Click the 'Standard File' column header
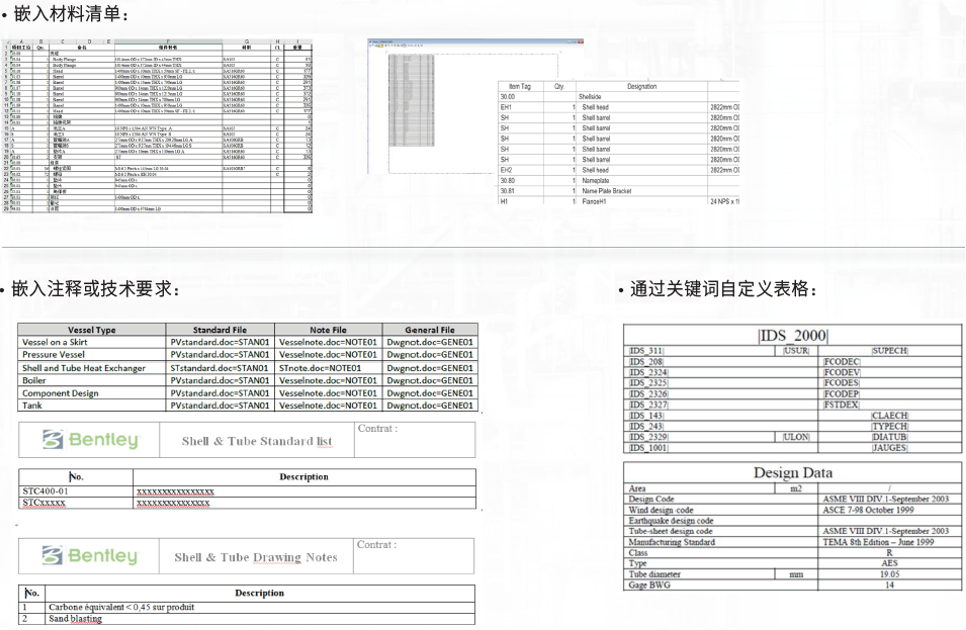966x630 pixels. 219,330
